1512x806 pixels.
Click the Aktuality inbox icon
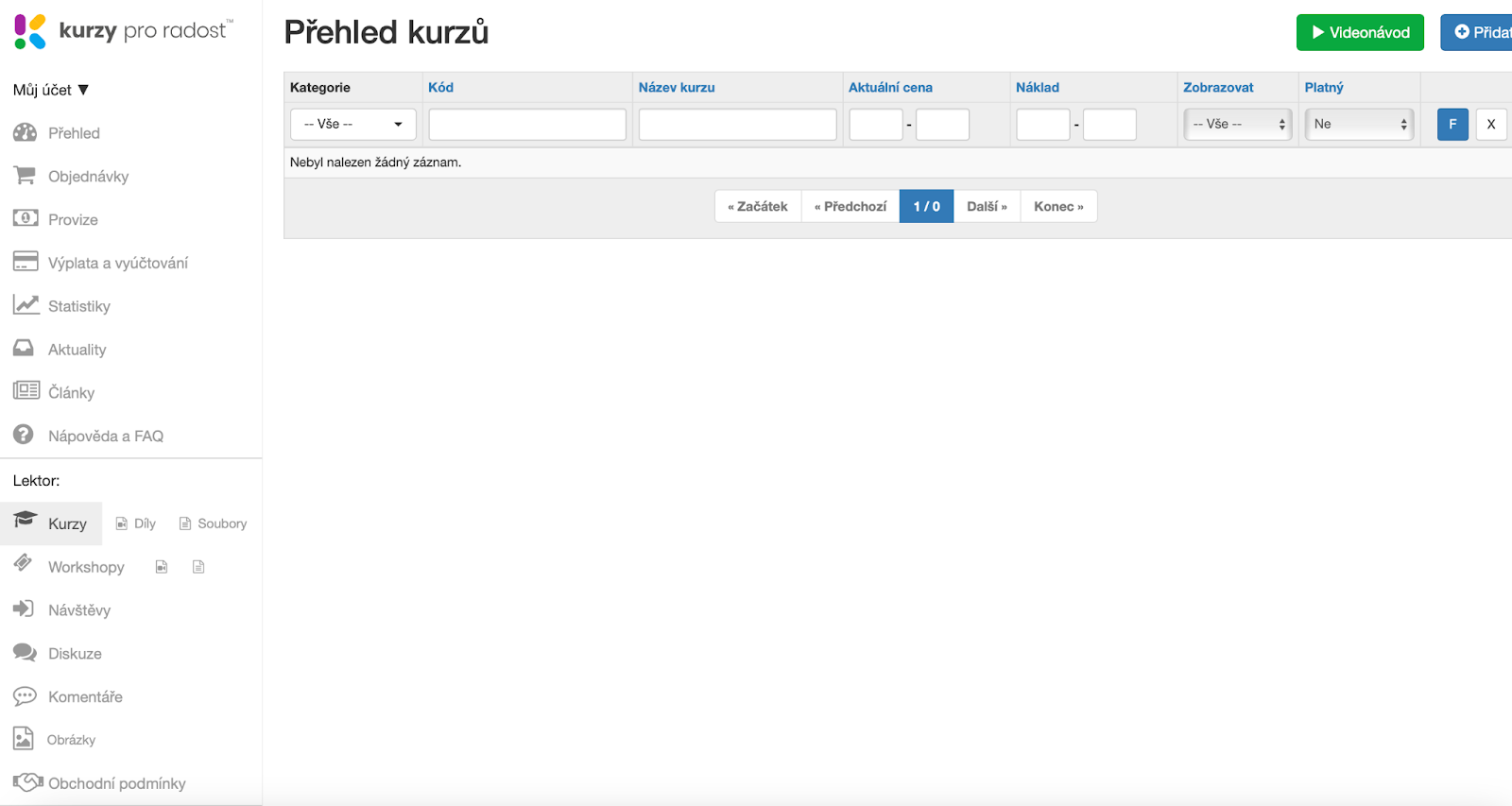click(x=24, y=348)
